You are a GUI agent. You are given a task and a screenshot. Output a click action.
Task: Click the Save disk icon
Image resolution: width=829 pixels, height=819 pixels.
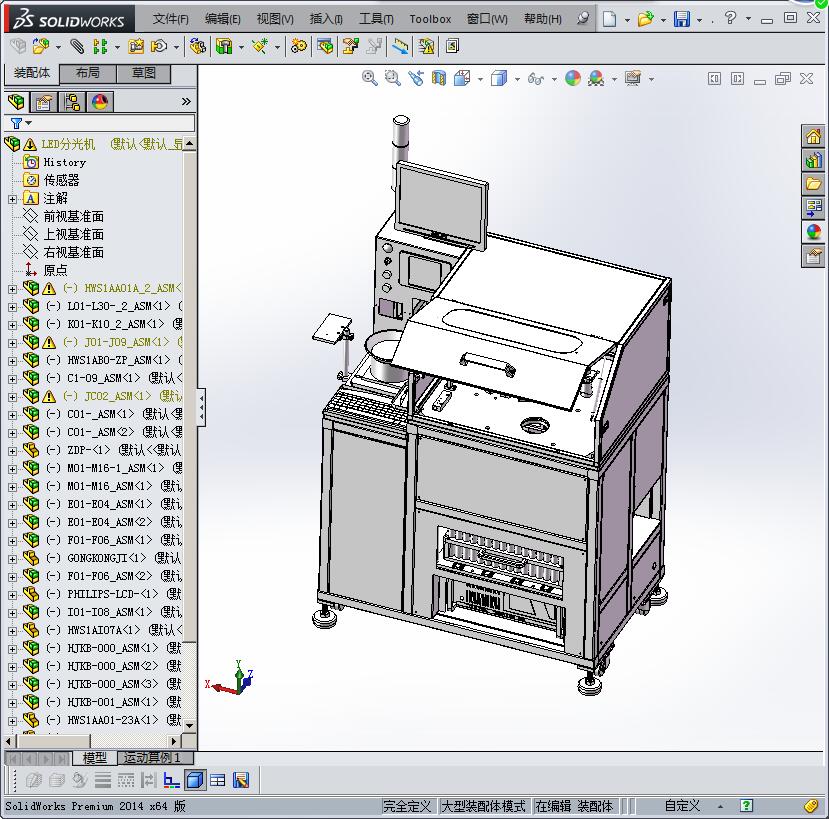(x=682, y=19)
